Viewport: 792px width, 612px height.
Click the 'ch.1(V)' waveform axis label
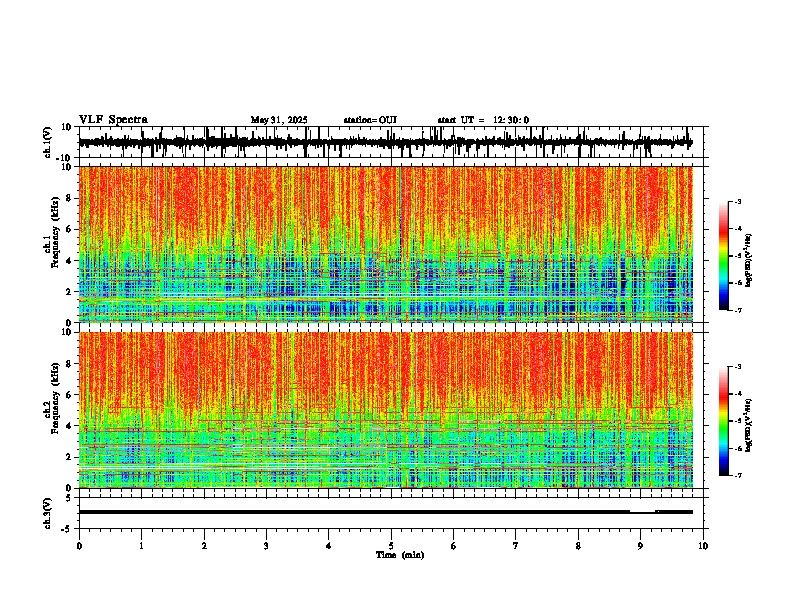pyautogui.click(x=49, y=142)
